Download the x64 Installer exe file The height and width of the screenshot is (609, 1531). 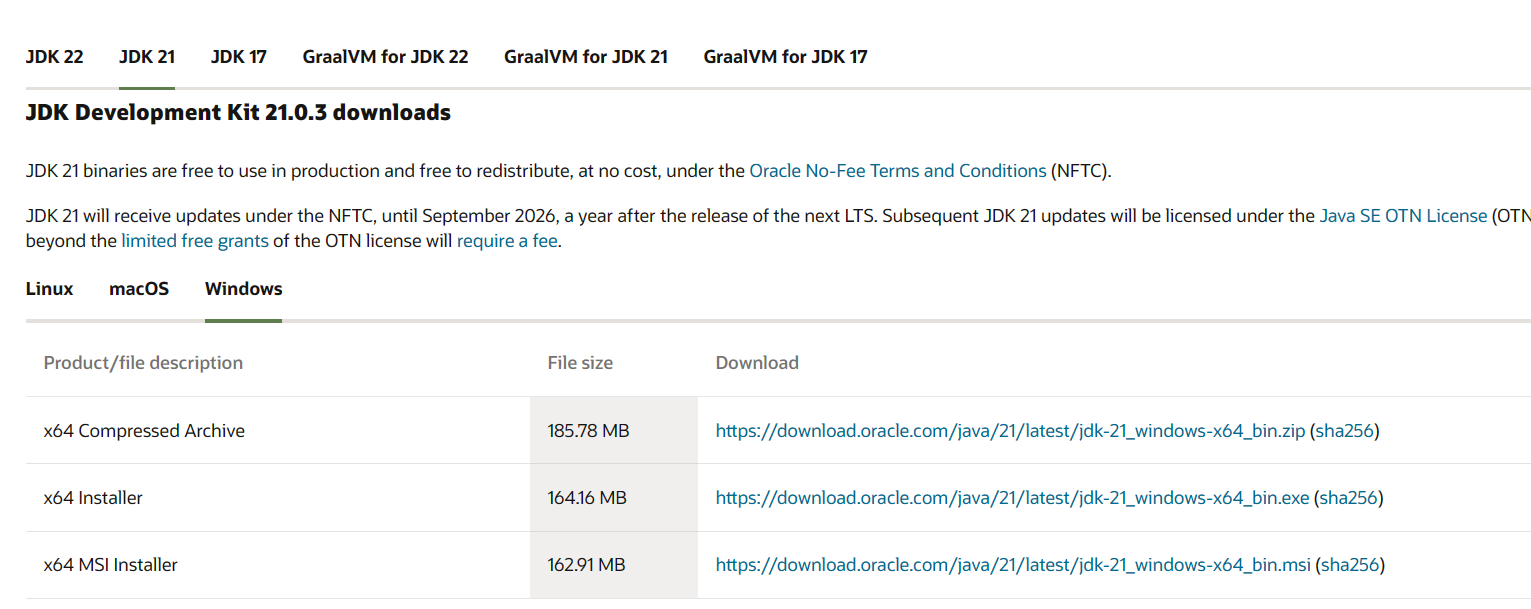1012,498
